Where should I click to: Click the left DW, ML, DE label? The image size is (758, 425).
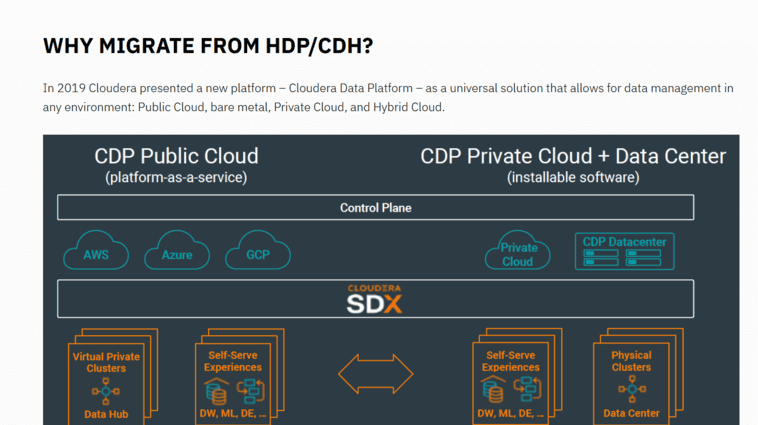coord(233,412)
